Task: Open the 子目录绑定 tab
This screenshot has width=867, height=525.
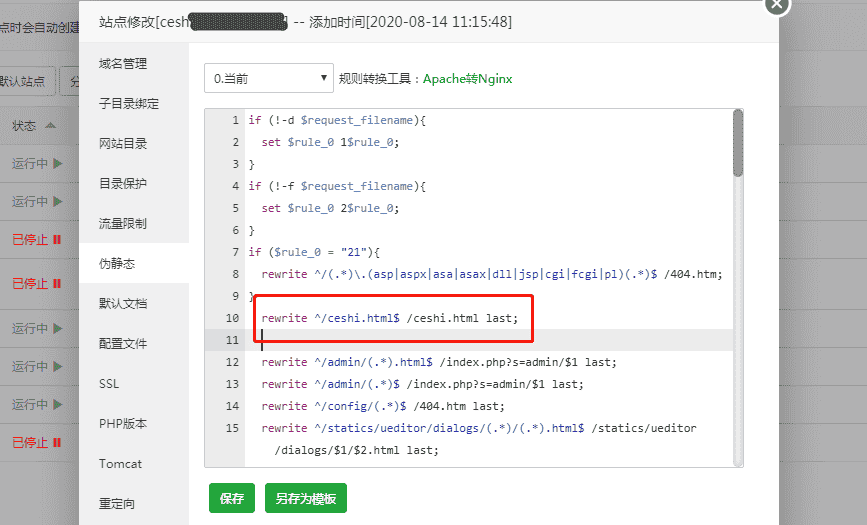Action: 129,103
